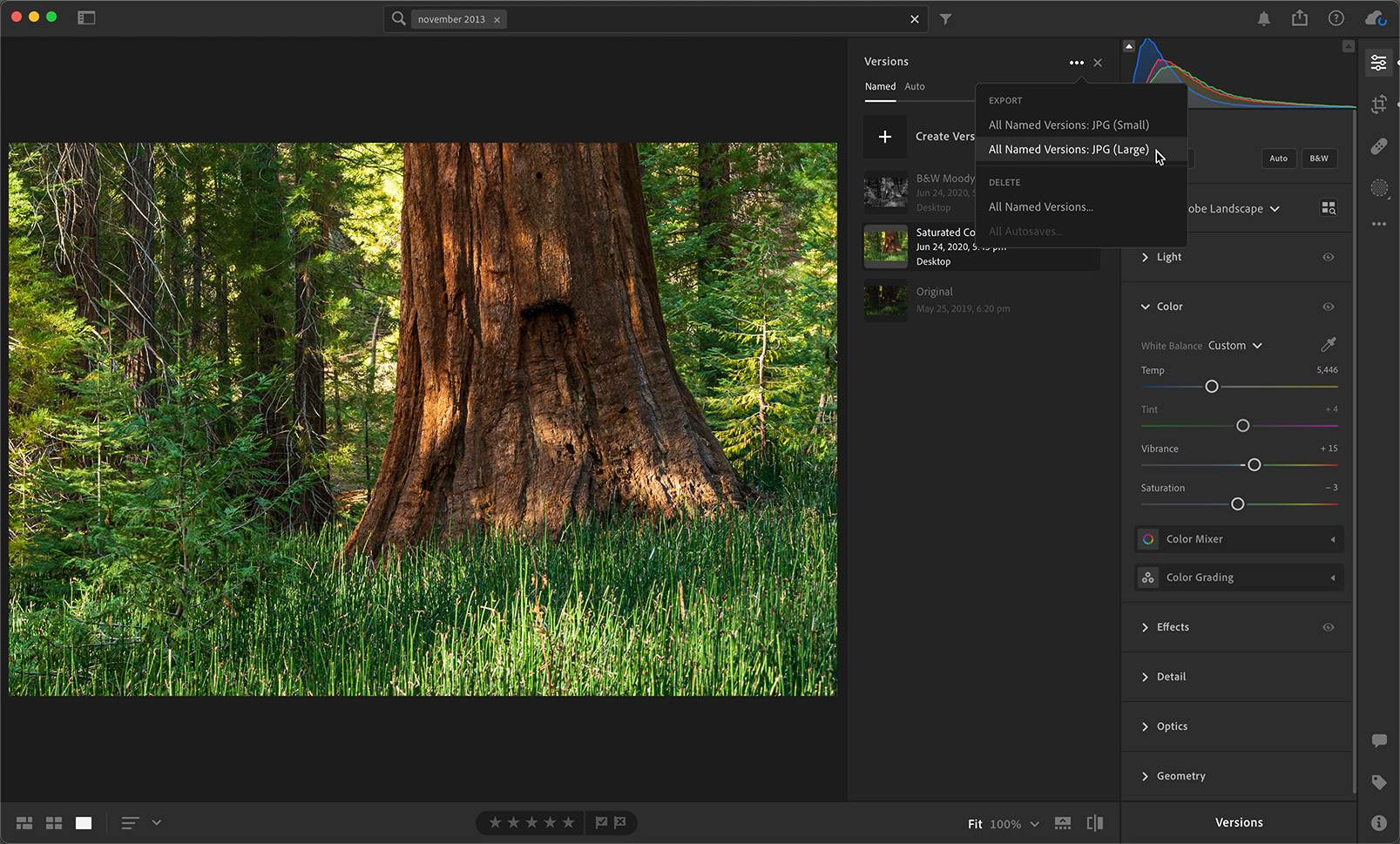Screen dimensions: 1400x844
Task: Open the filter funnel icon
Action: [945, 19]
